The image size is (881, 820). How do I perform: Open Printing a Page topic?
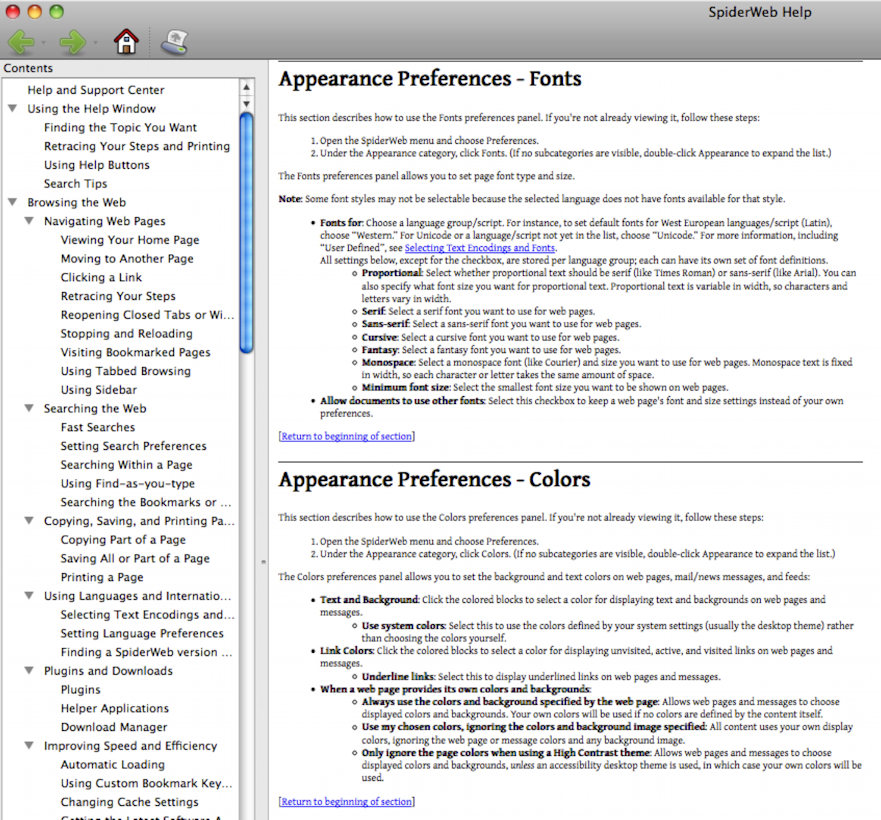tap(102, 577)
